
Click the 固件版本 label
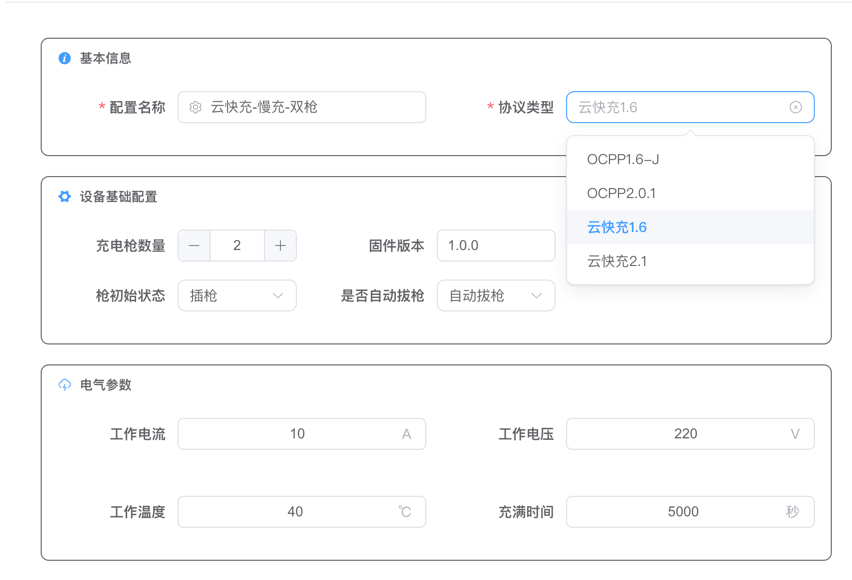397,246
